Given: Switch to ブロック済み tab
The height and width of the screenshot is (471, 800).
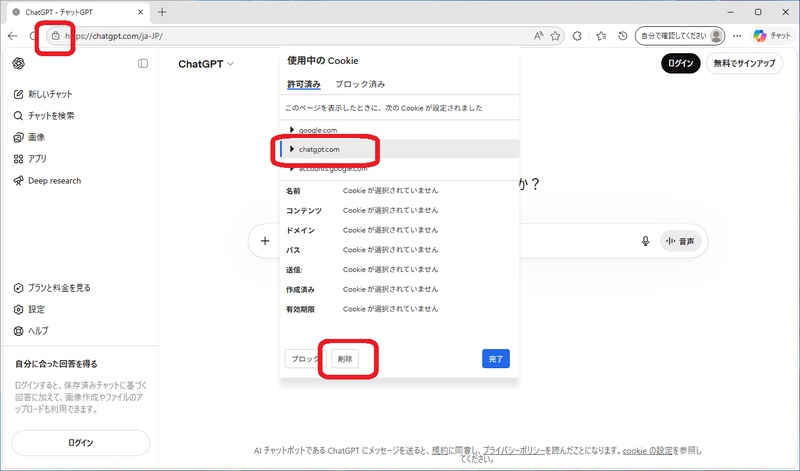Looking at the screenshot, I should pos(360,84).
